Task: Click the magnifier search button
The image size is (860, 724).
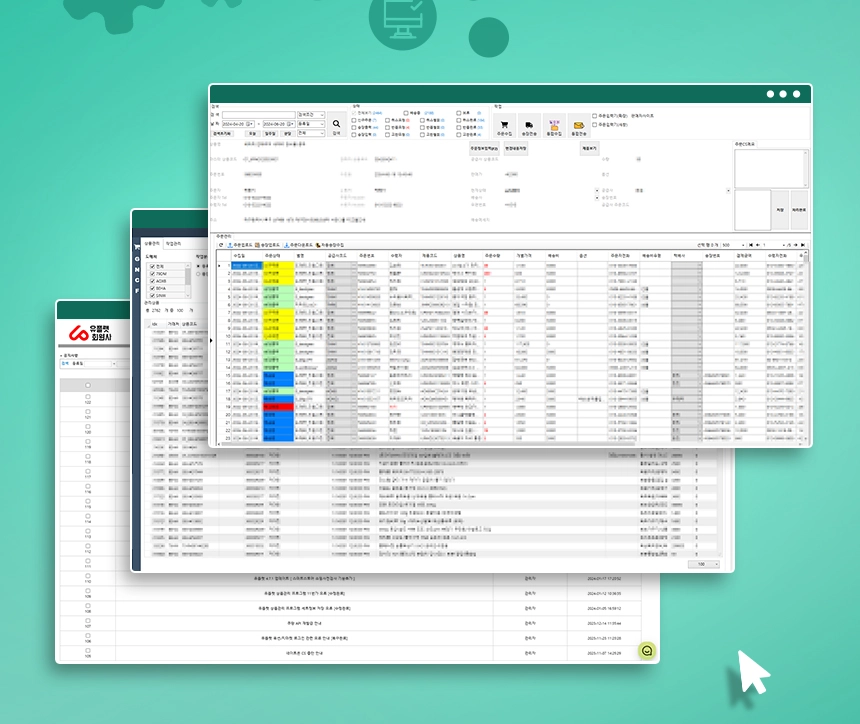Action: (336, 124)
